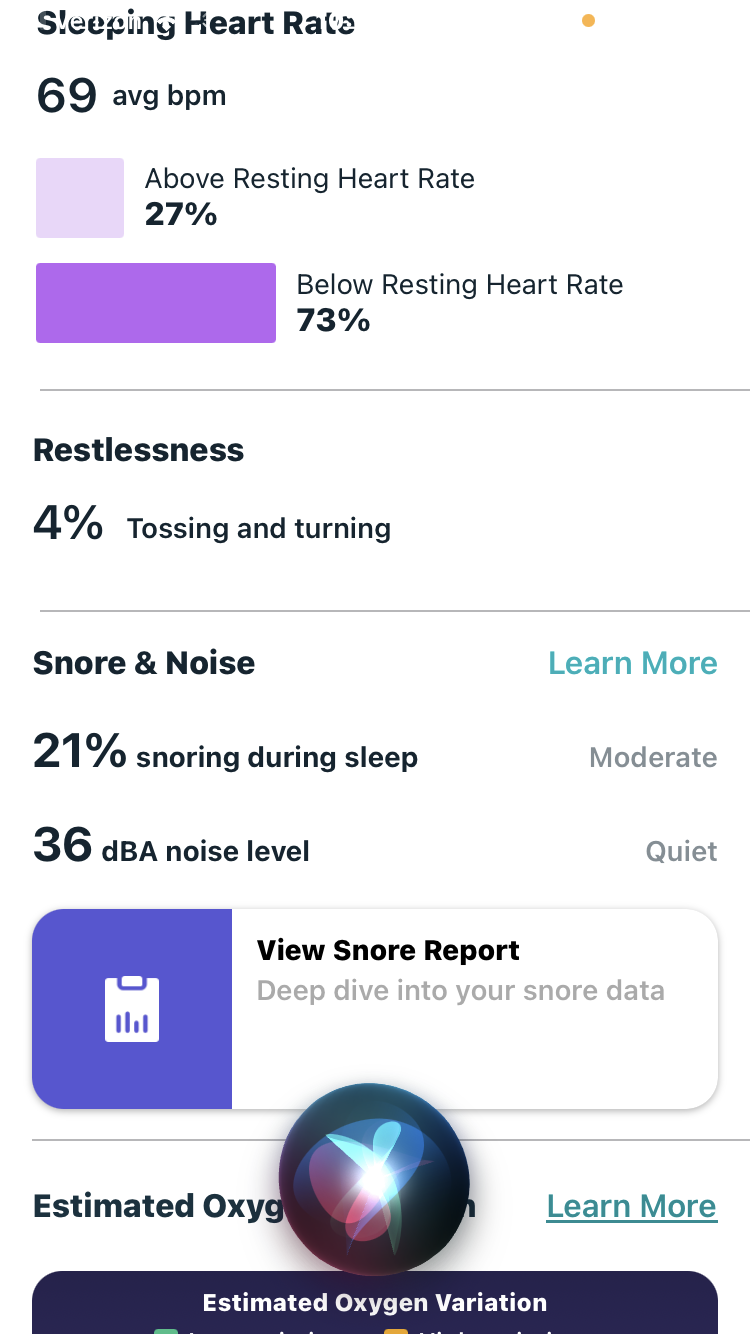Open the View Snore Report title
The image size is (750, 1334).
(x=388, y=950)
